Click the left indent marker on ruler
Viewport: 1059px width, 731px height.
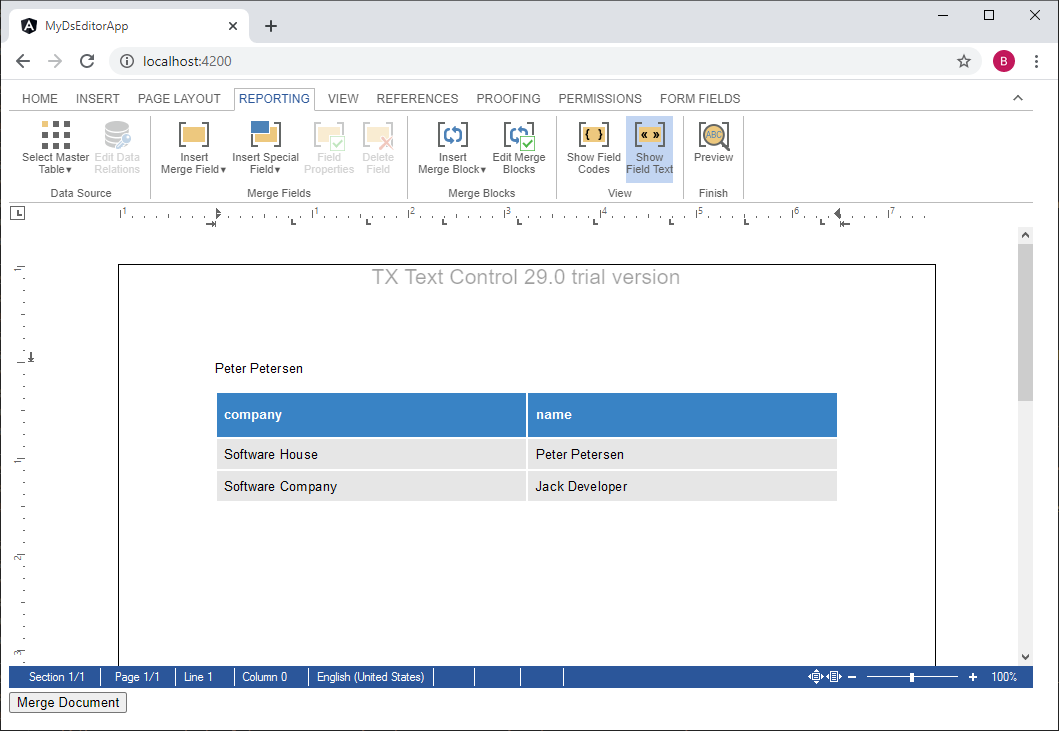point(217,213)
